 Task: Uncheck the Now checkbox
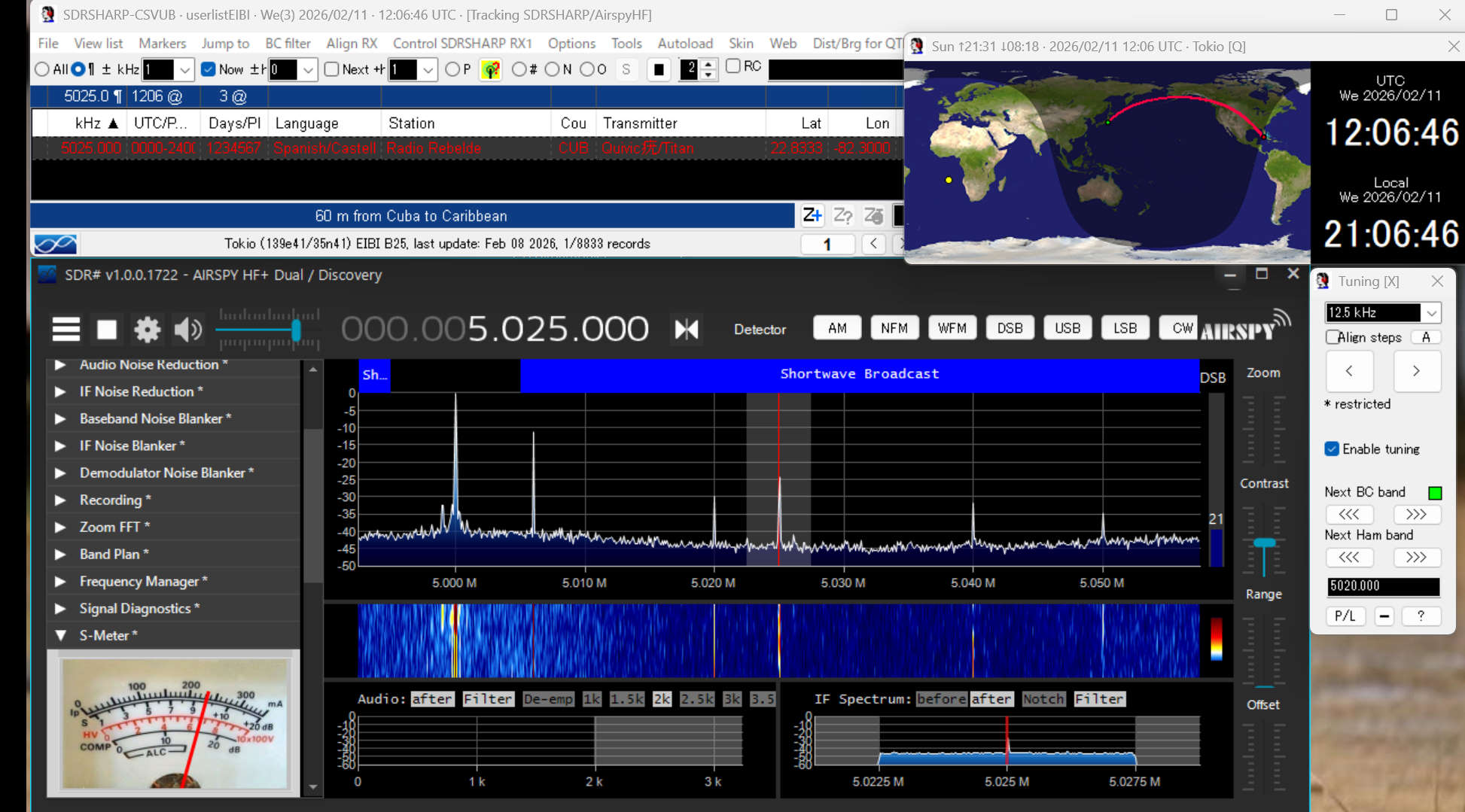pyautogui.click(x=209, y=69)
